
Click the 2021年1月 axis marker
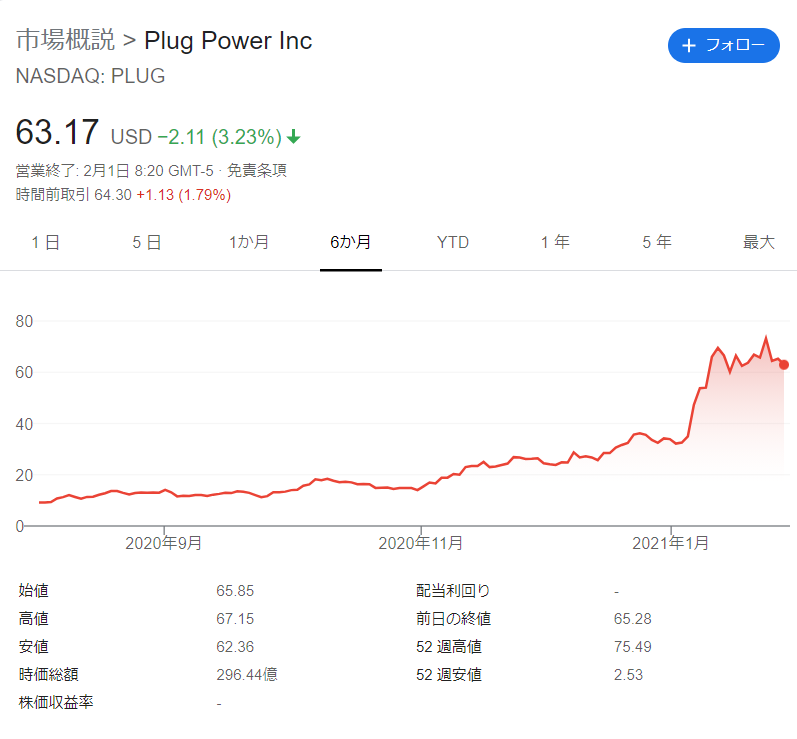coord(671,543)
